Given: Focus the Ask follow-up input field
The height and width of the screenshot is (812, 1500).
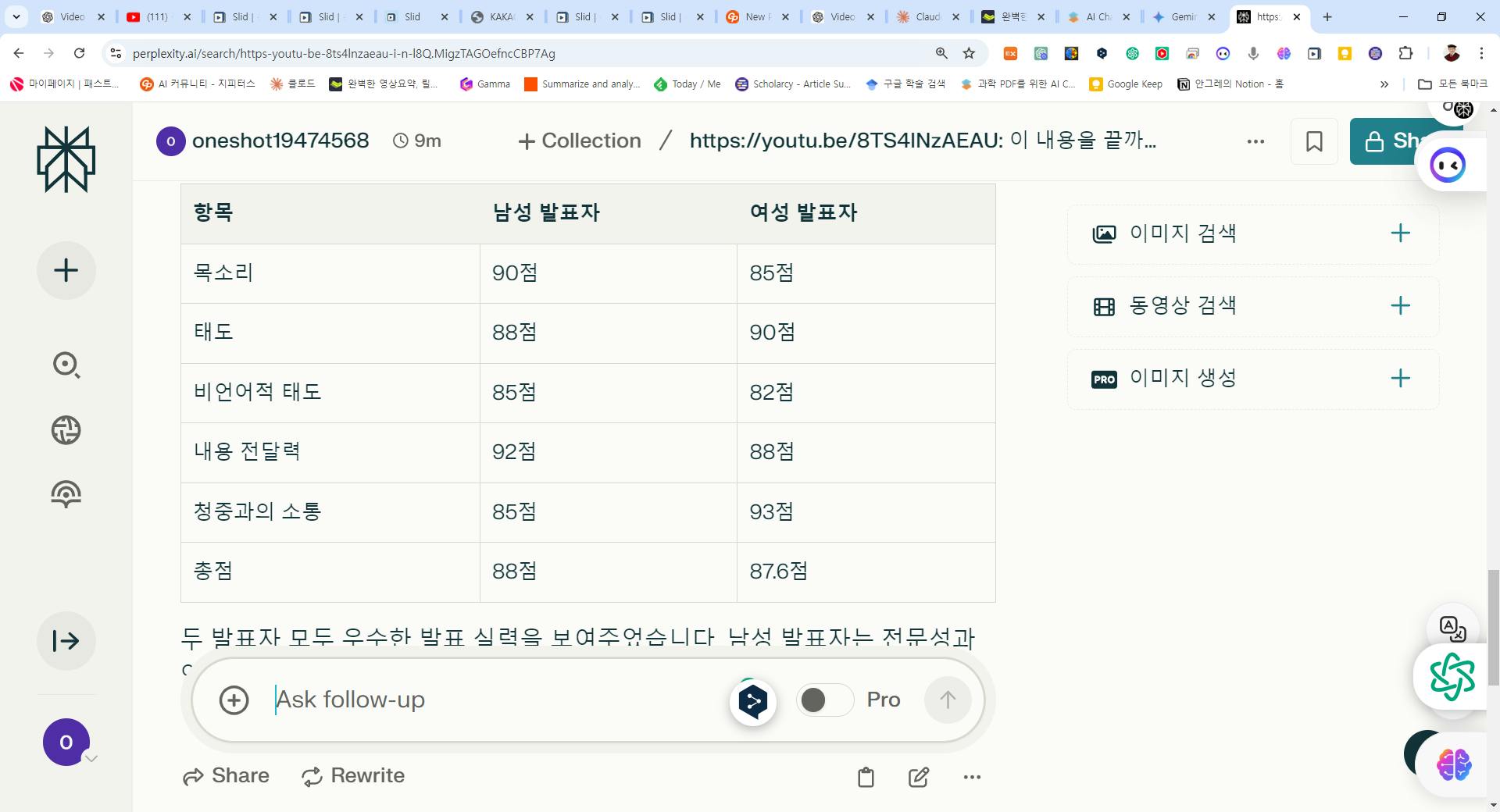Looking at the screenshot, I should point(500,700).
